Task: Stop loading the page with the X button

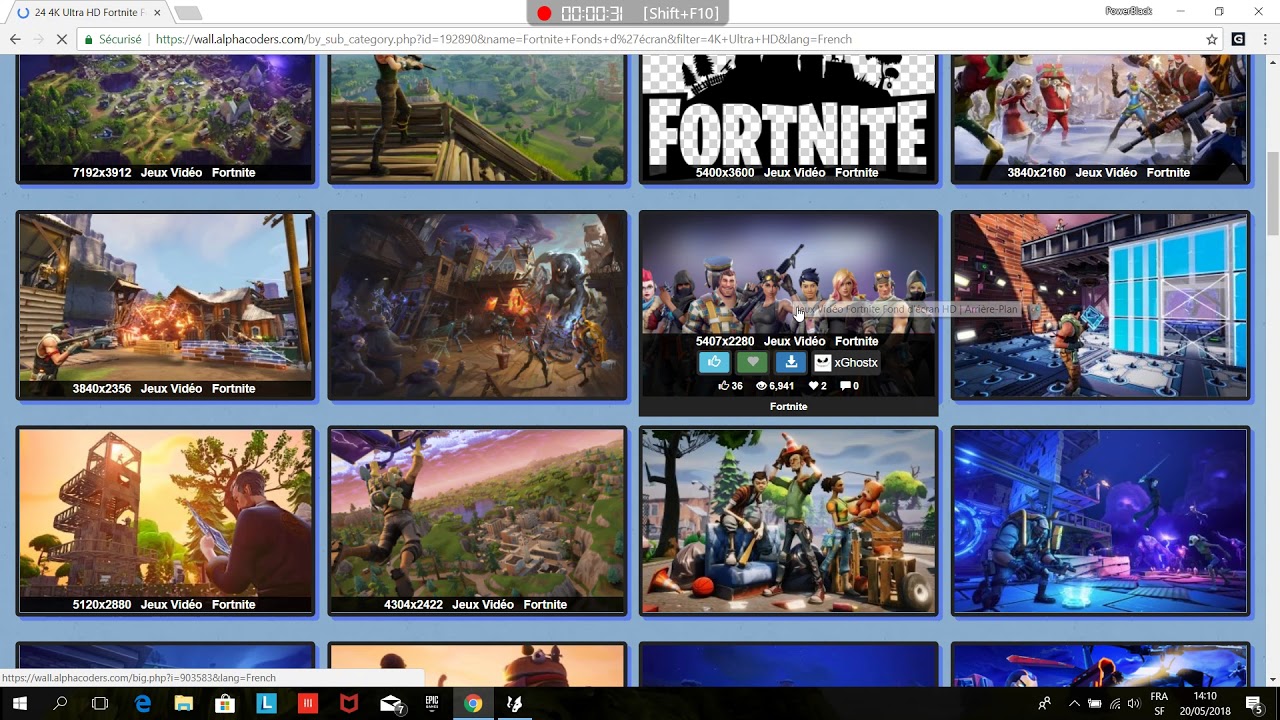Action: 62,39
